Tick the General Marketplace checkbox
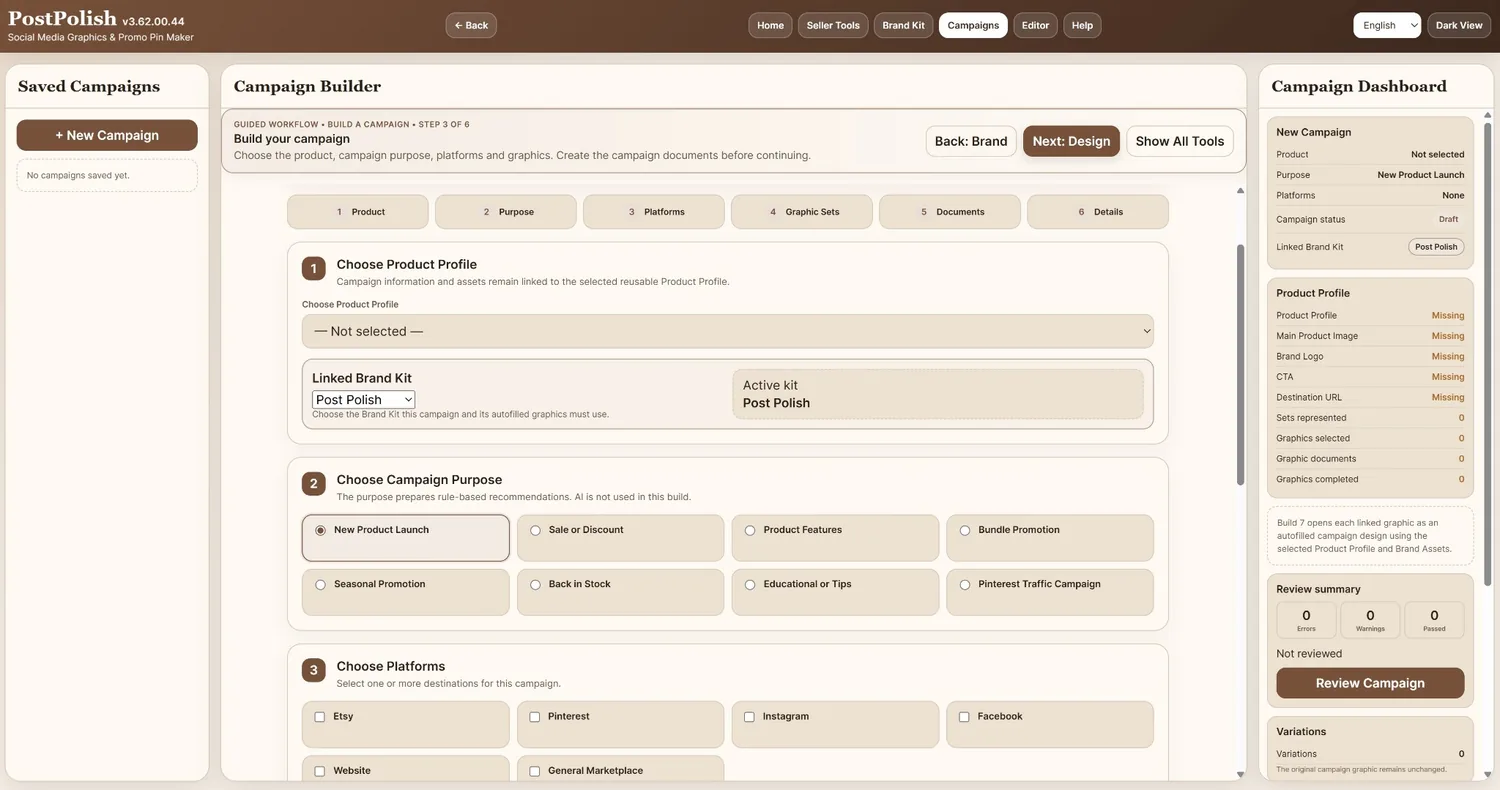 535,771
